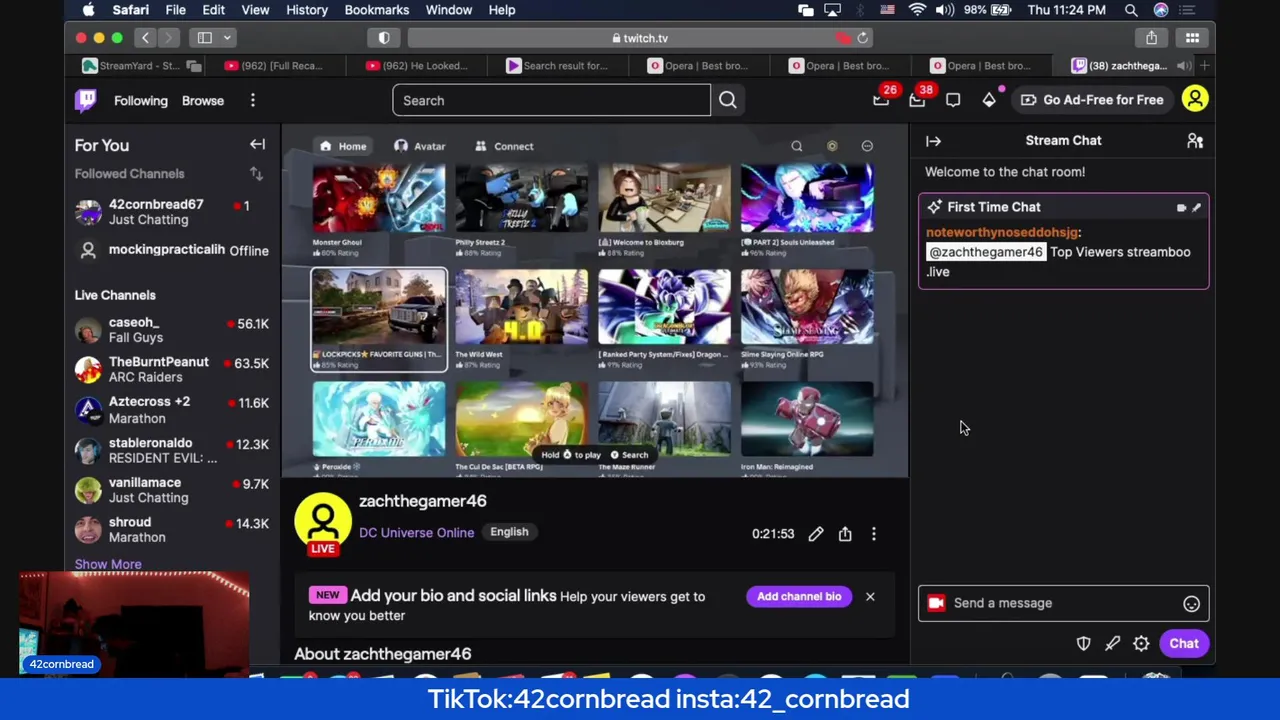Collapse the For You sidebar
This screenshot has height=720, width=1280.
point(257,145)
